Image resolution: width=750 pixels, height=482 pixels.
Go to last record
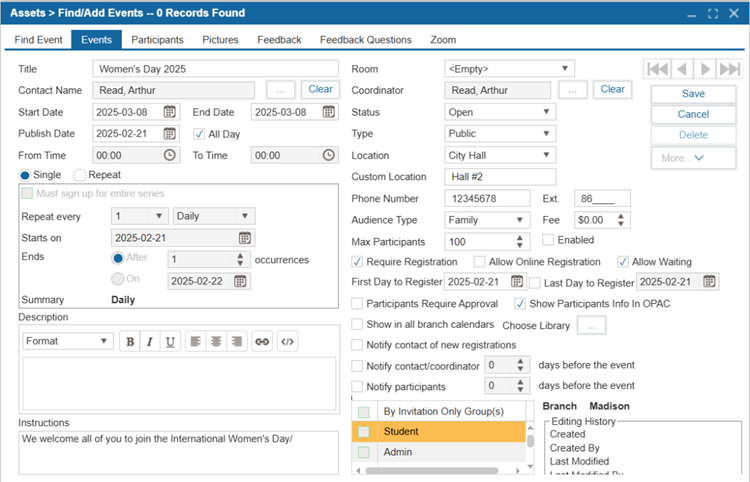(x=729, y=69)
